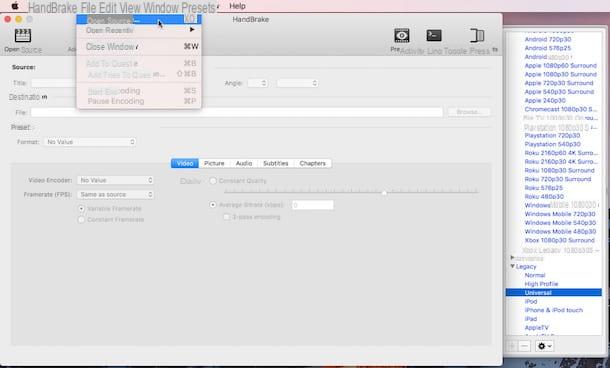610x368 pixels.
Task: Adjust the Constant Quality slider
Action: [384, 192]
